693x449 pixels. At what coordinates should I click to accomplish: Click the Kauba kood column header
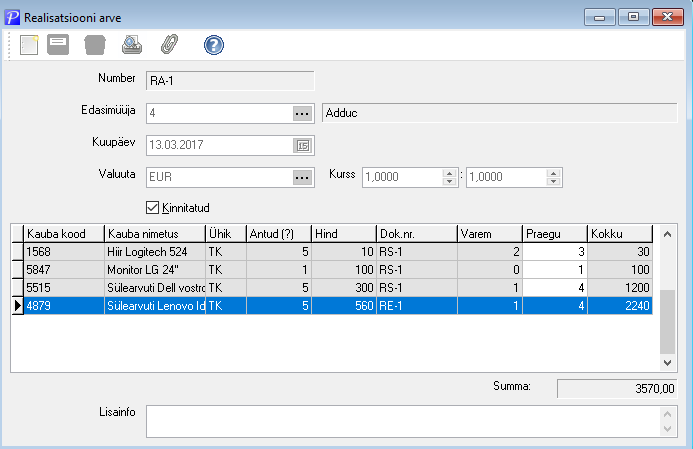coord(64,234)
